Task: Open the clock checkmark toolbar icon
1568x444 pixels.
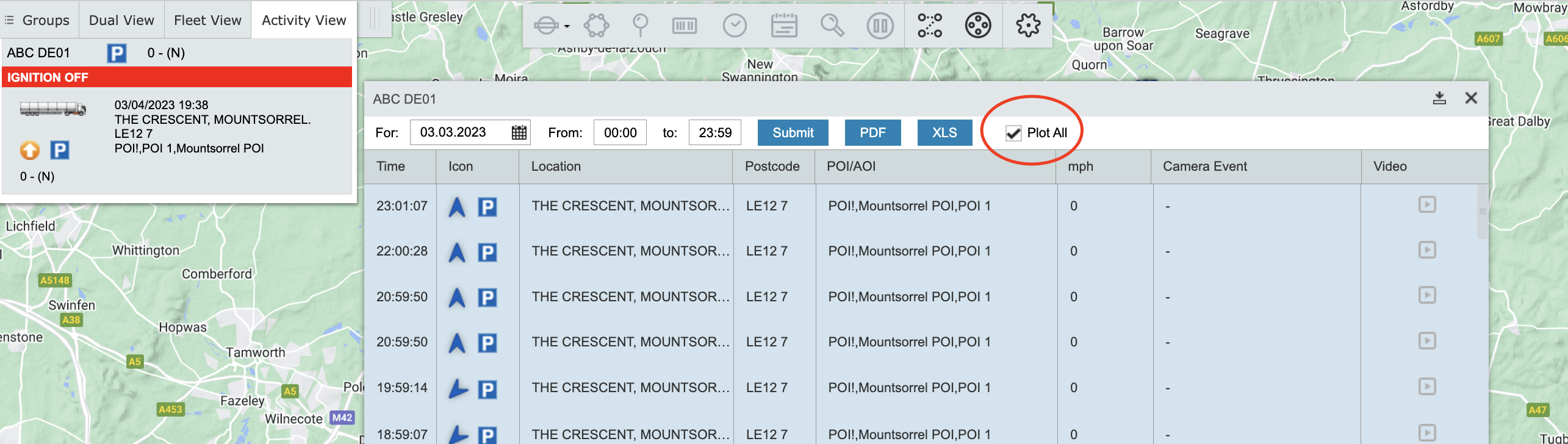Action: 735,26
